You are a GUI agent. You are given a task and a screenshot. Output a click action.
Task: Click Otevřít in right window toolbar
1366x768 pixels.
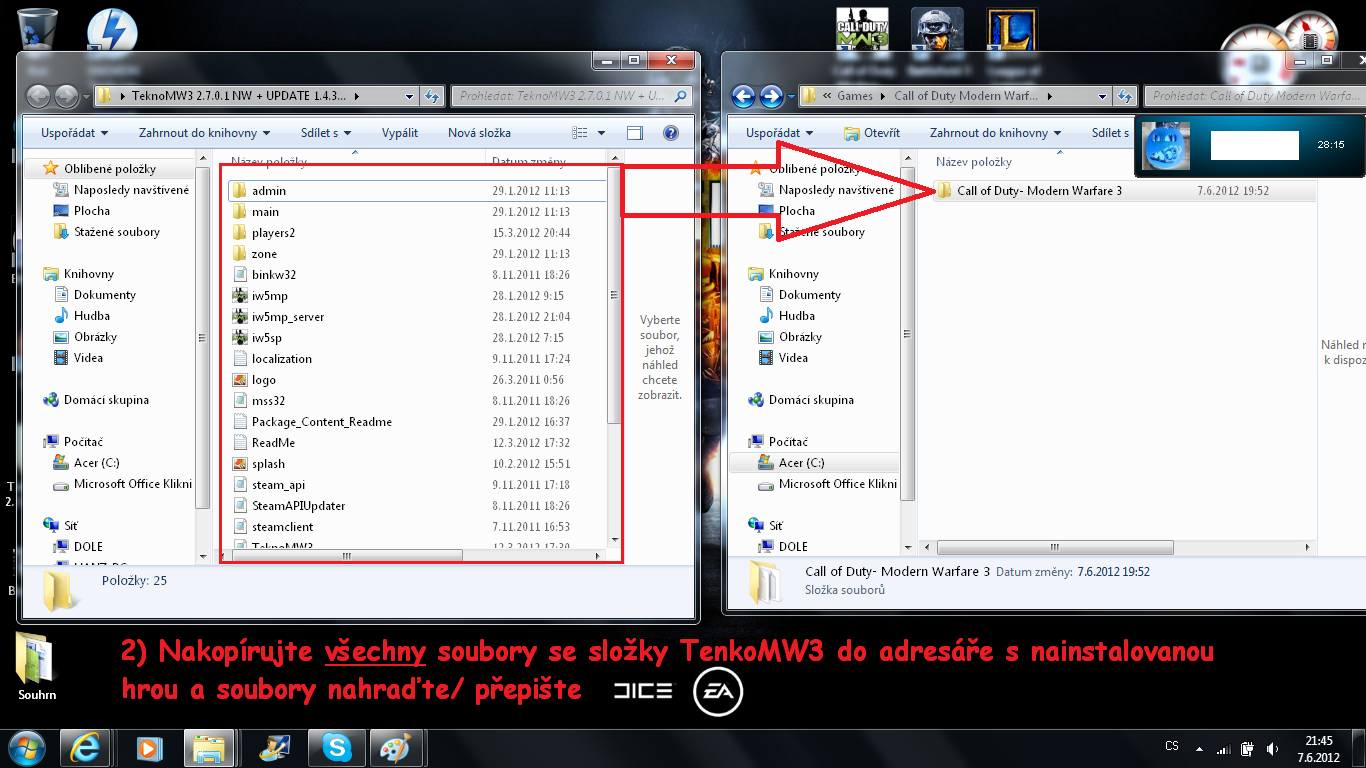pyautogui.click(x=872, y=132)
